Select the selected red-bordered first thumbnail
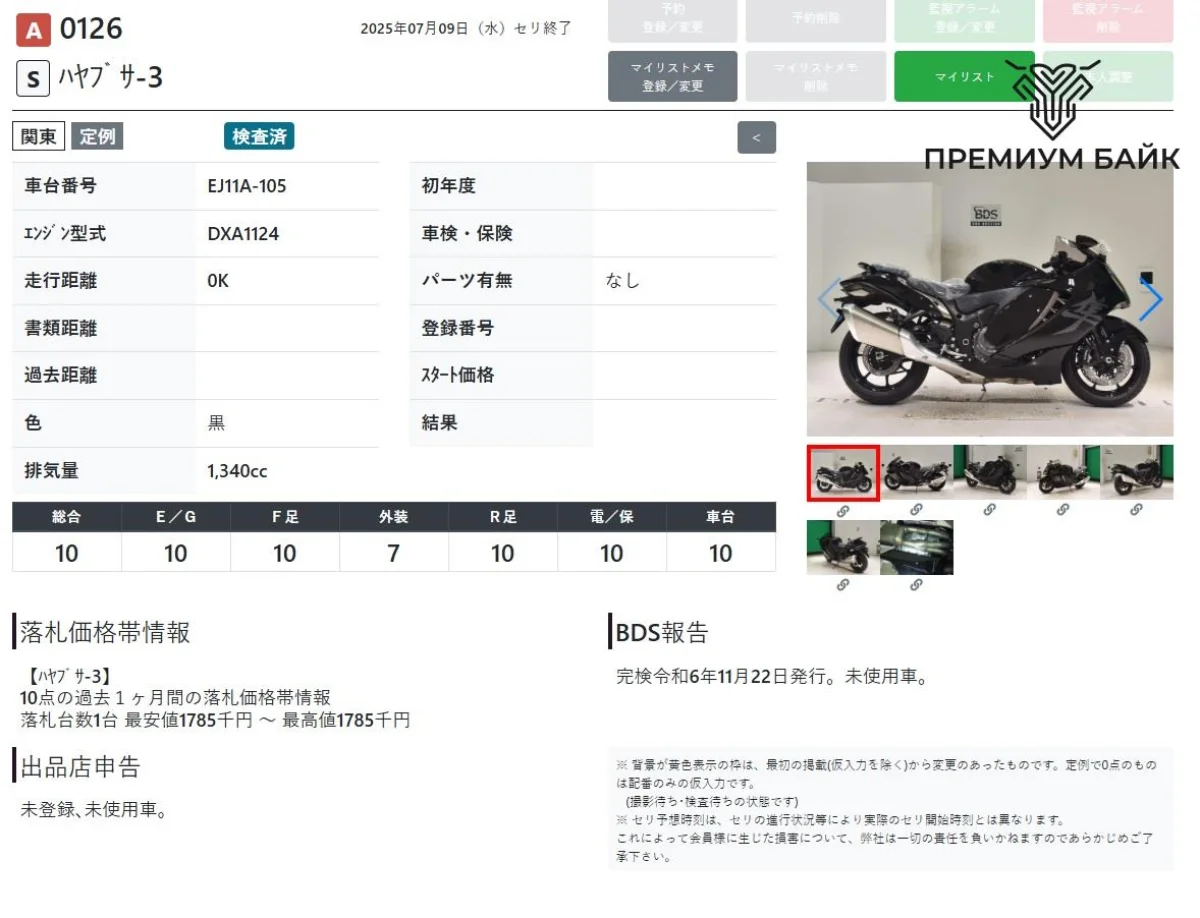Image resolution: width=1200 pixels, height=918 pixels. pyautogui.click(x=843, y=473)
